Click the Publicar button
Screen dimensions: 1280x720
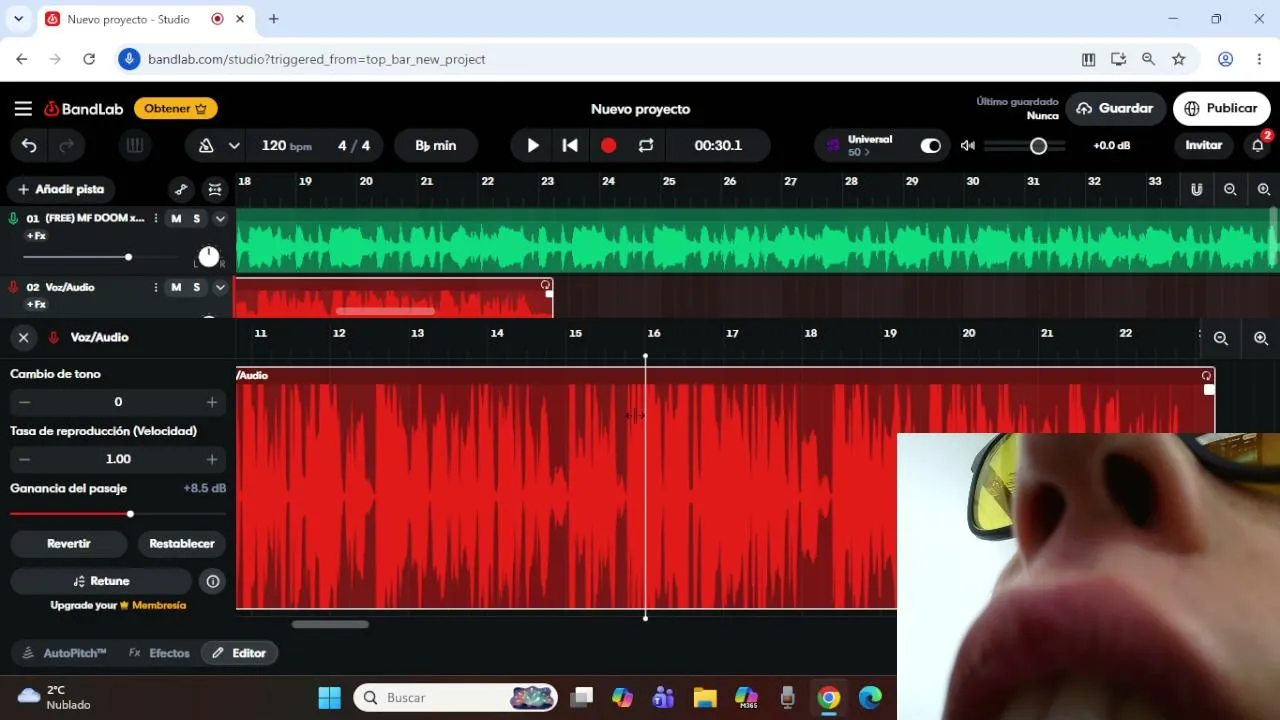point(1222,108)
